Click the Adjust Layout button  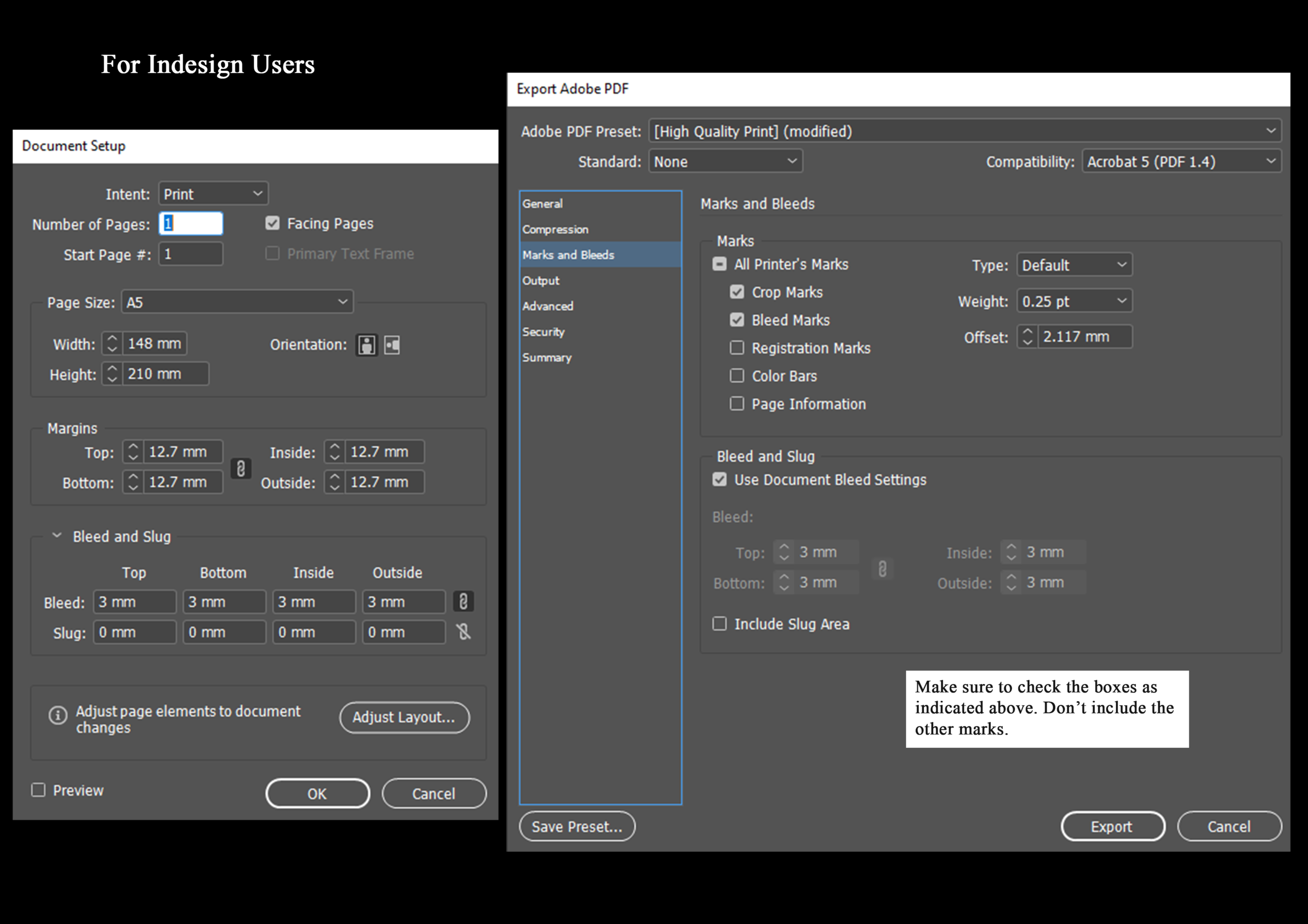(x=404, y=717)
